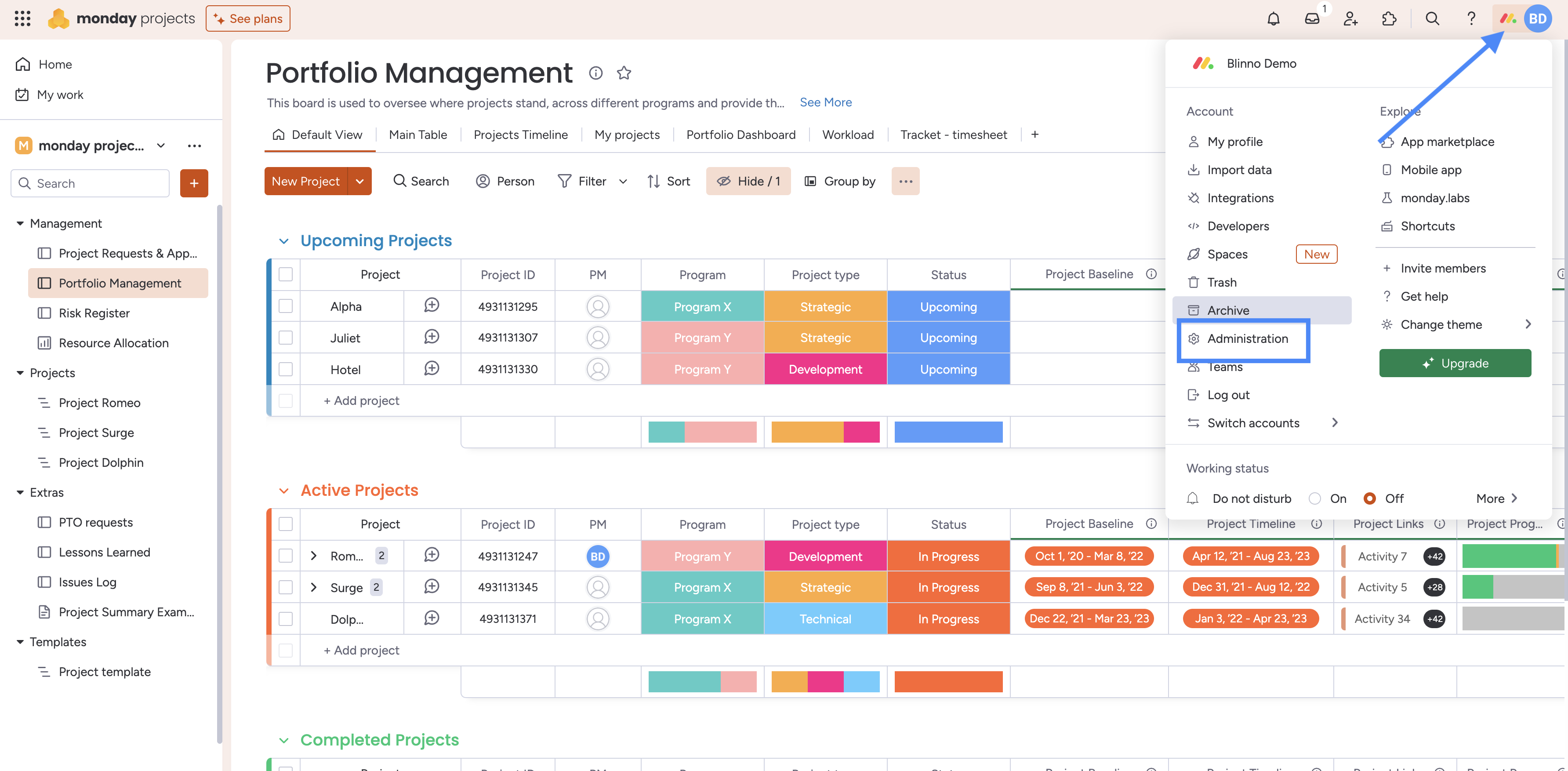Expand subitems of the Surge project

point(313,587)
